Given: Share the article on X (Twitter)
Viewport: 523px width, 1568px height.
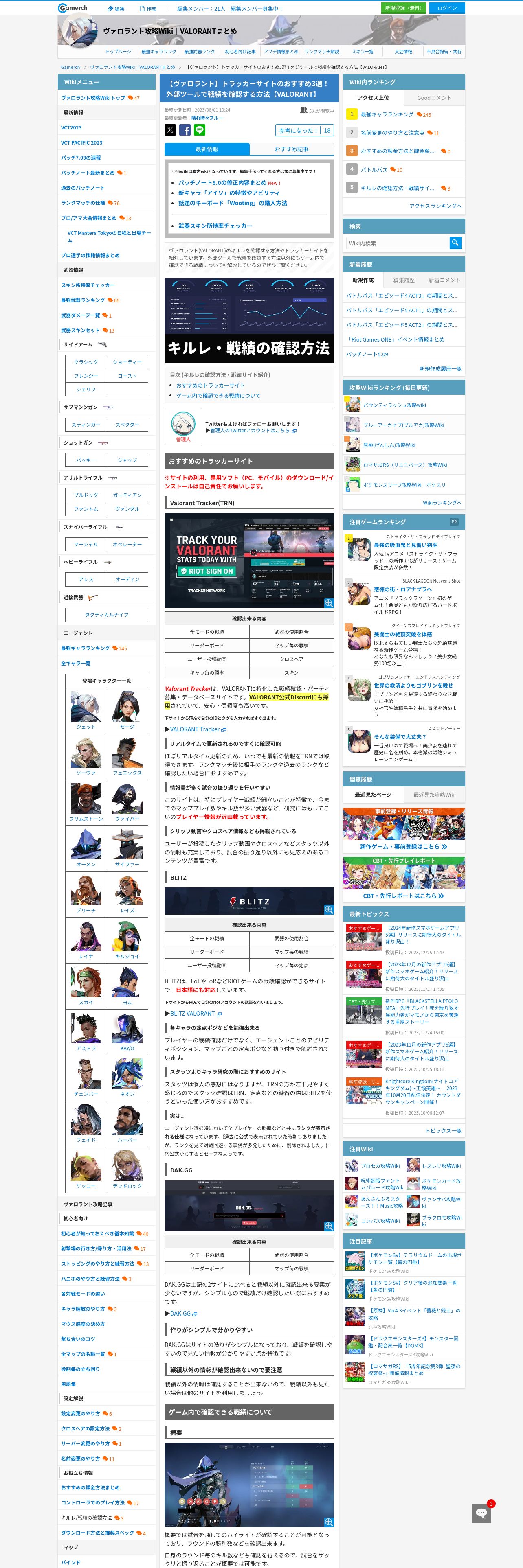Looking at the screenshot, I should (x=170, y=130).
